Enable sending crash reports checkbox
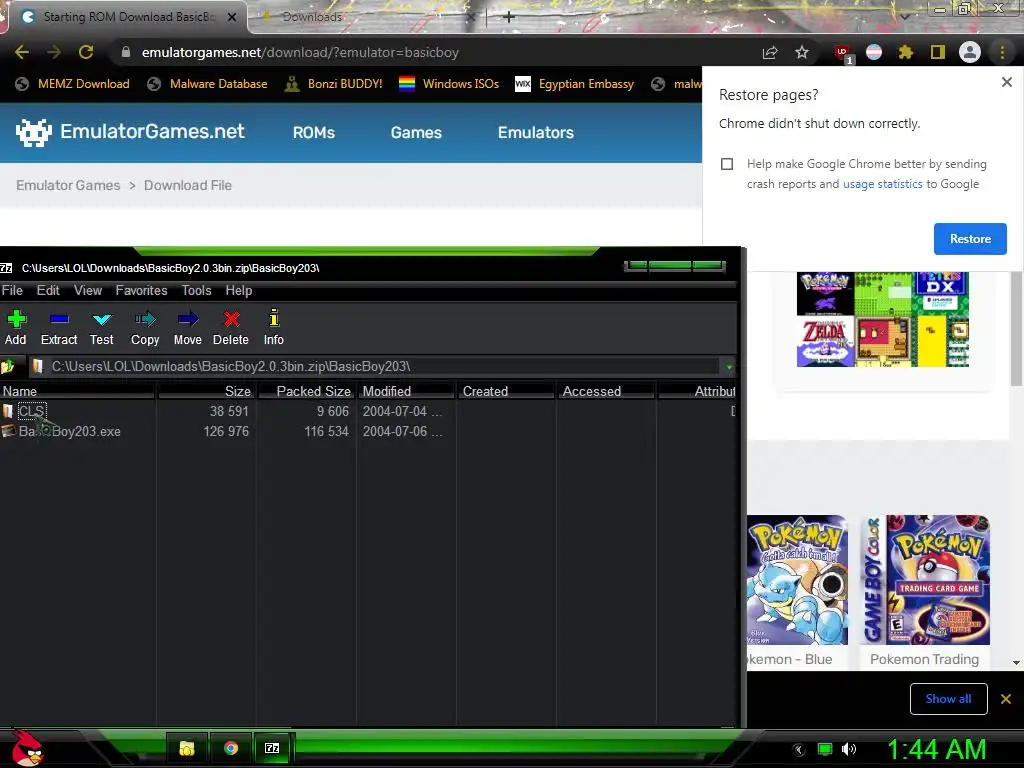 click(727, 164)
